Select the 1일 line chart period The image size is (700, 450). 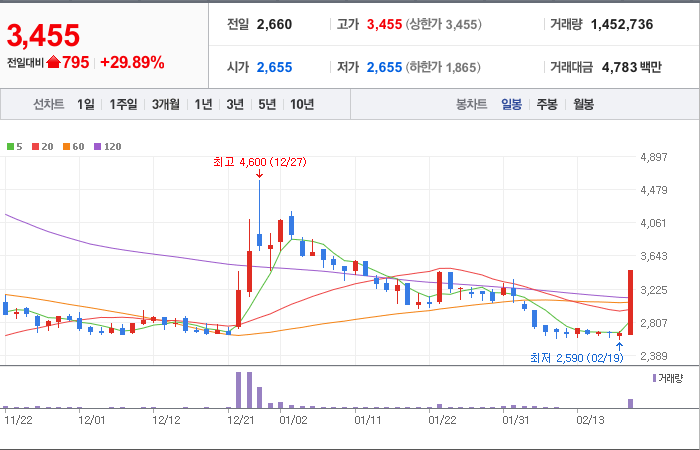pos(86,104)
